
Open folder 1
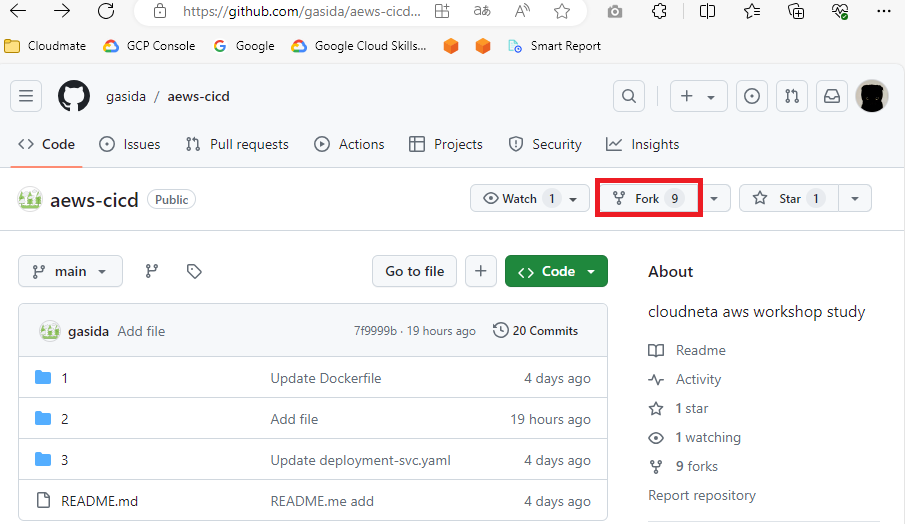click(65, 379)
